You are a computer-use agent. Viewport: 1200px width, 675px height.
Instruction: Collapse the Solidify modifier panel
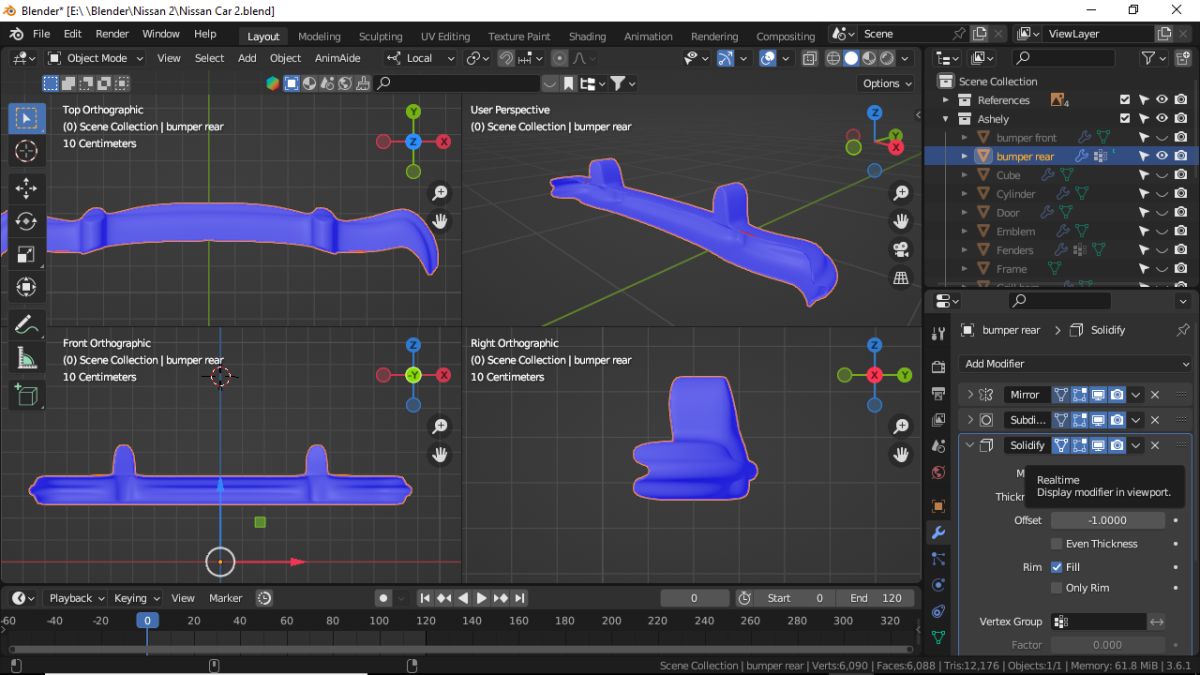click(x=969, y=445)
